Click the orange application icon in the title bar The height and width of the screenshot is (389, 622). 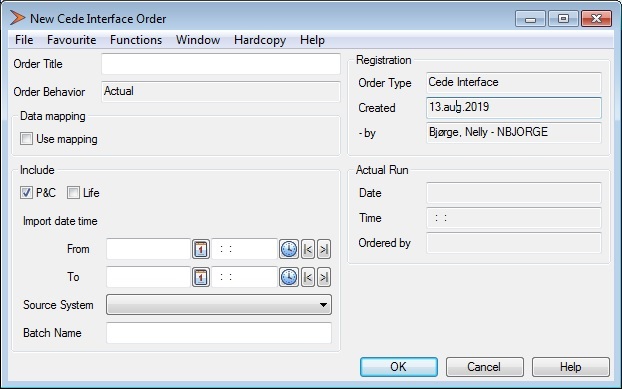(x=17, y=18)
